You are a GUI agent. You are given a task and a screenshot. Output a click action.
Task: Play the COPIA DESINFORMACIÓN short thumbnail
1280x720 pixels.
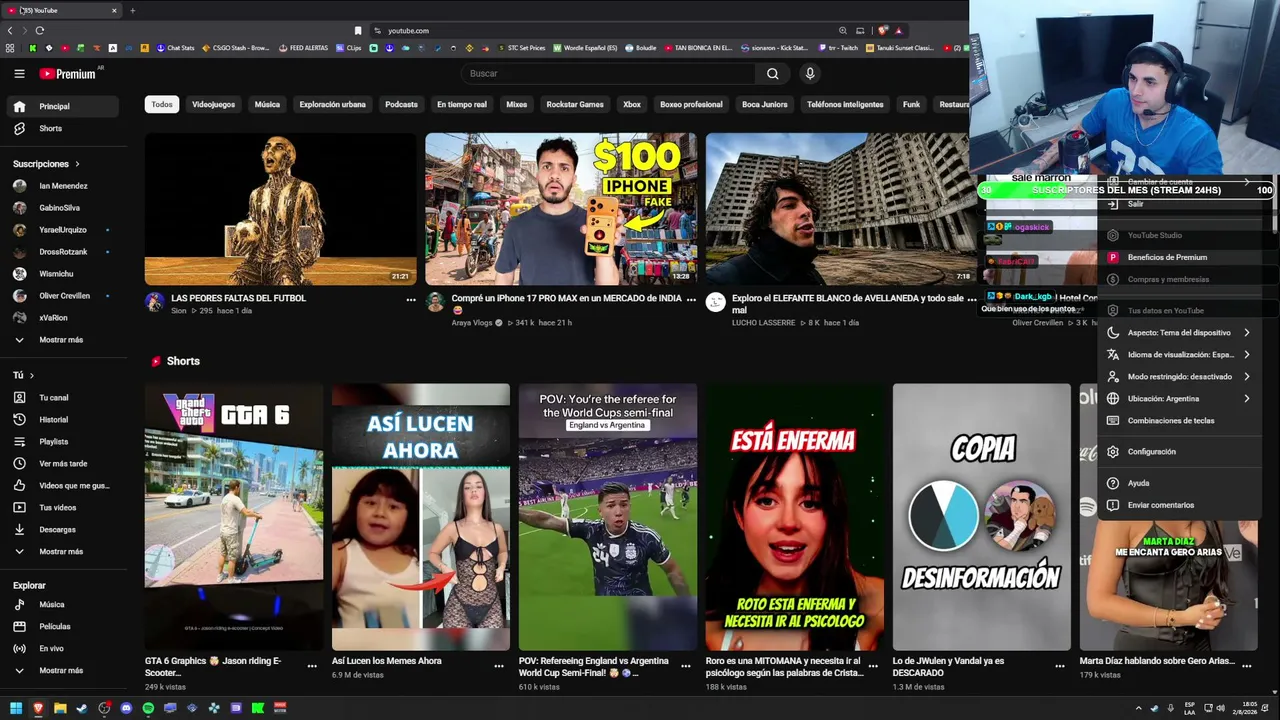(981, 517)
